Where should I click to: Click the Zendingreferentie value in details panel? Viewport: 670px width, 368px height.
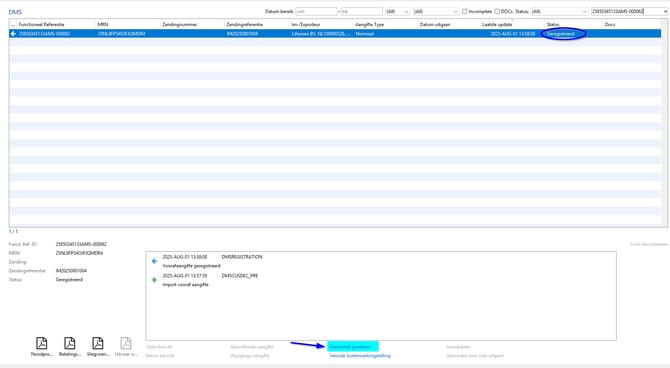pos(71,271)
